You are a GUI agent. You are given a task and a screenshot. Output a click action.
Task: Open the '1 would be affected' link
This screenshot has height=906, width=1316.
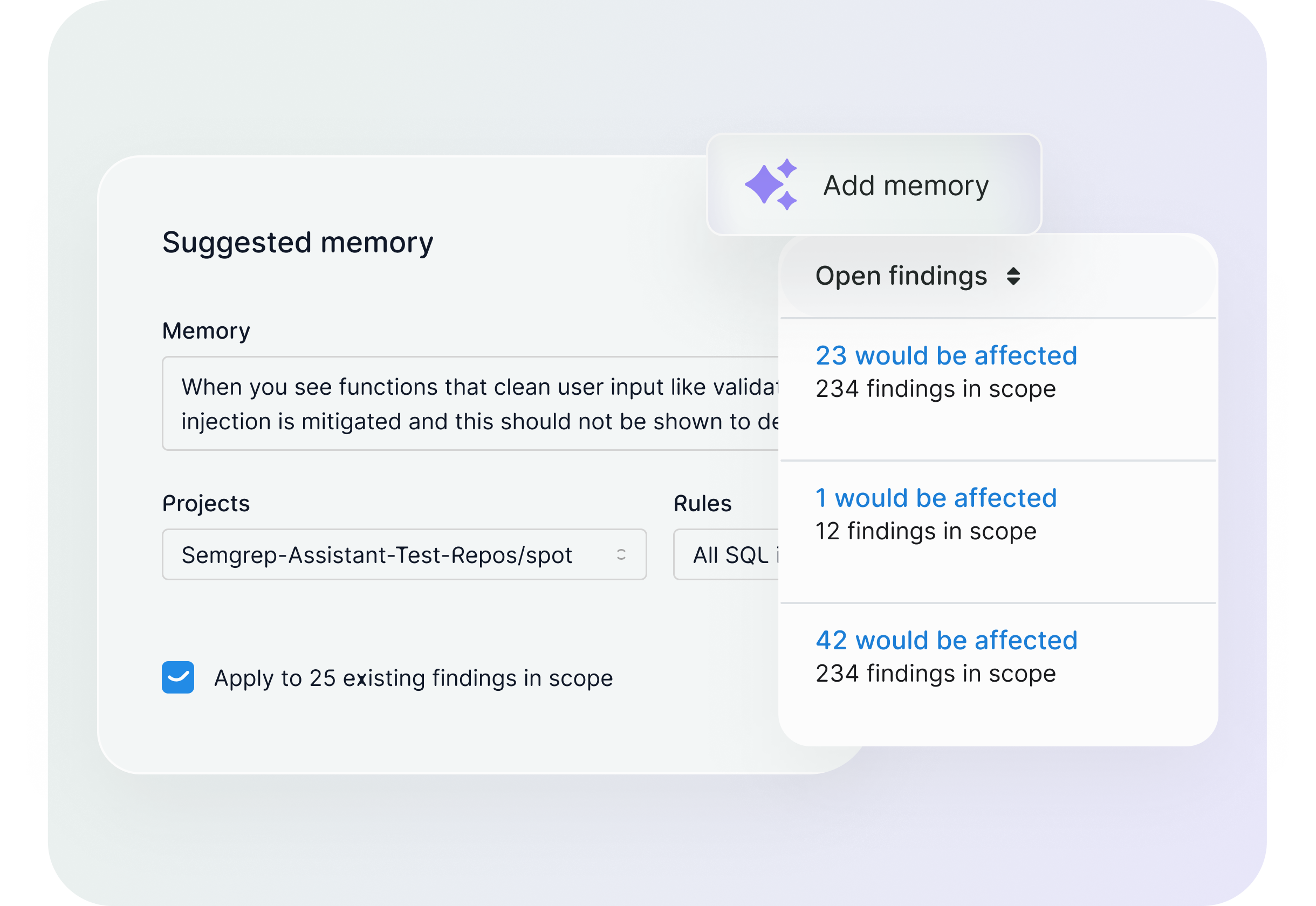point(936,498)
